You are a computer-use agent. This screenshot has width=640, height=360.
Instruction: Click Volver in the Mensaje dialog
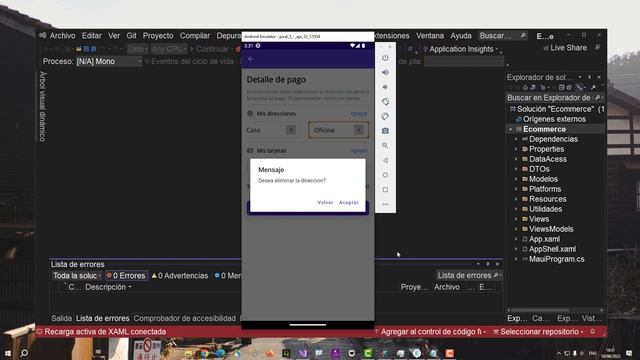[325, 202]
